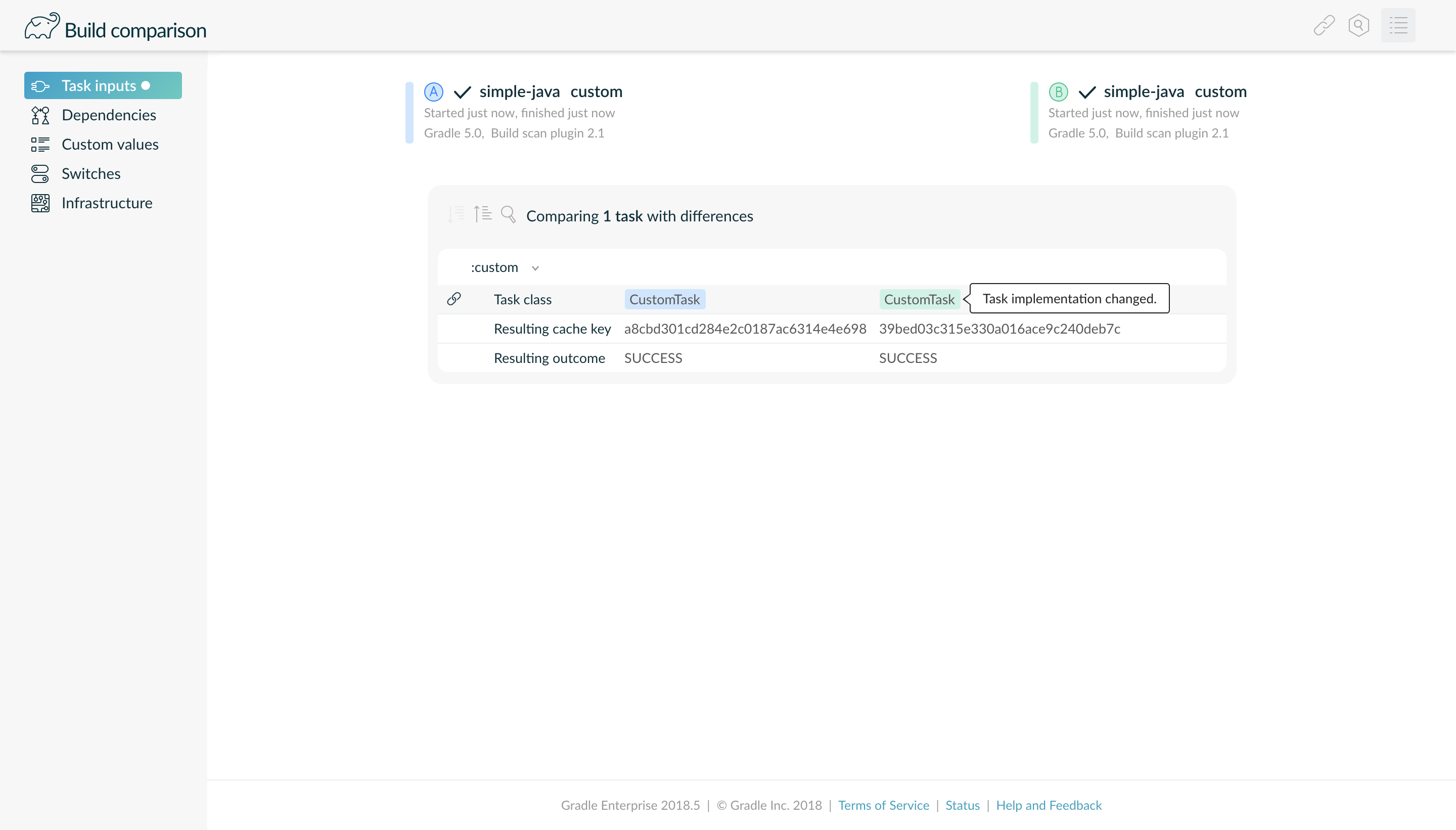The height and width of the screenshot is (830, 1456).
Task: Toggle expand-all tasks in comparison toolbar
Action: [x=482, y=214]
